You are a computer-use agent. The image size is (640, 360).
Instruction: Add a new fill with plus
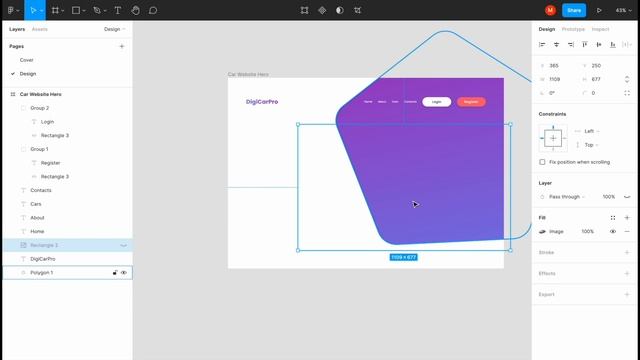click(x=627, y=218)
